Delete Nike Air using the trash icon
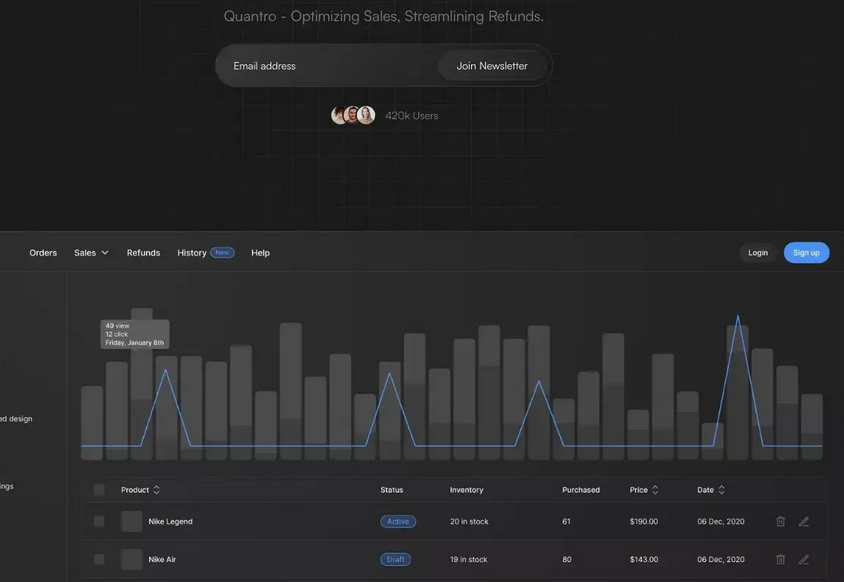The image size is (844, 582). (x=779, y=558)
